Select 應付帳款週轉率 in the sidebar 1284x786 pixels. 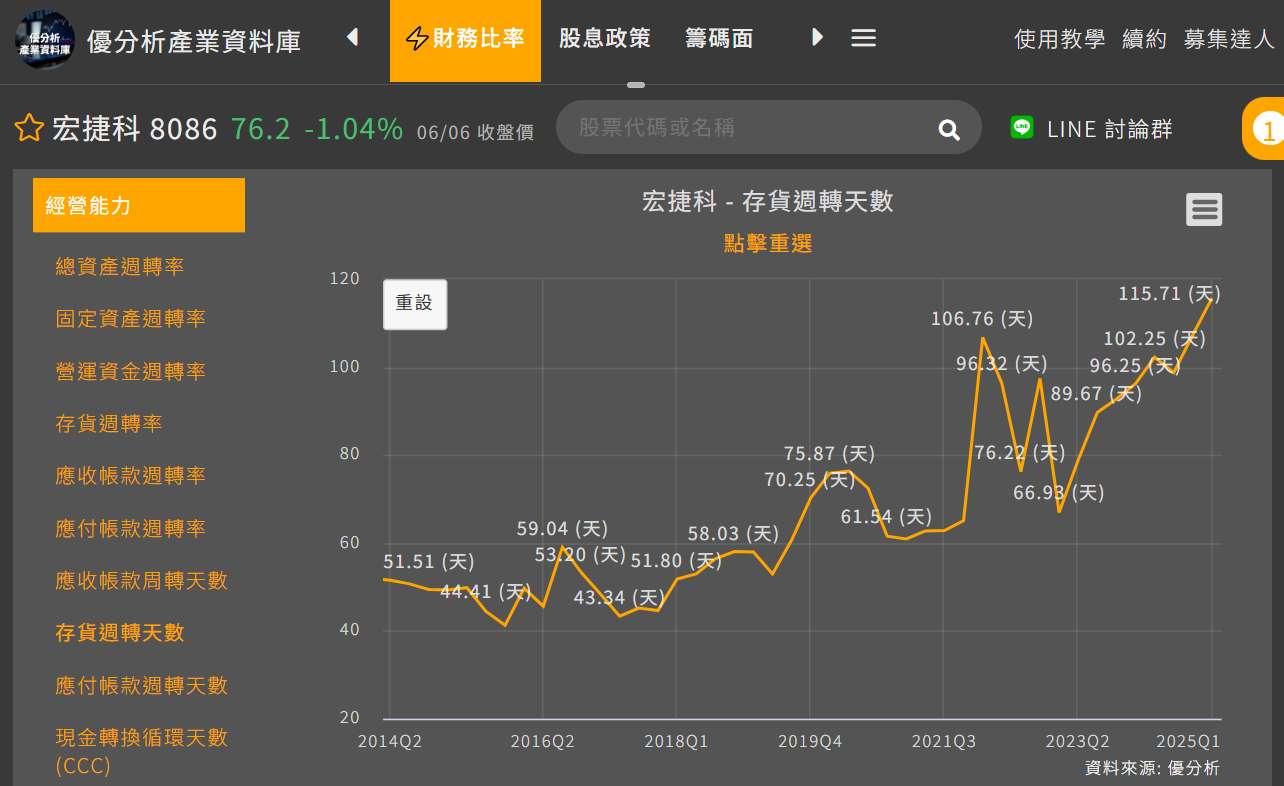pyautogui.click(x=131, y=528)
